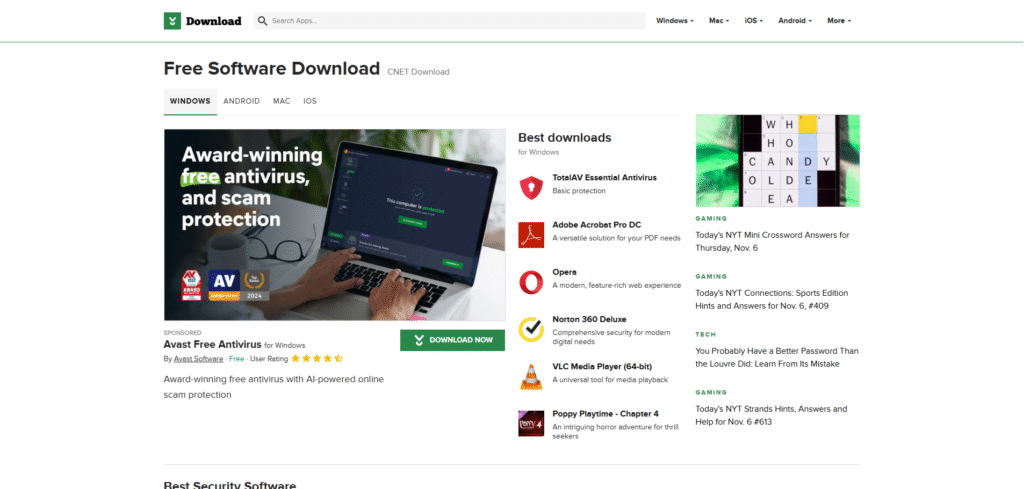Viewport: 1024px width, 489px height.
Task: Open the VLC Media Player cone icon
Action: (x=531, y=377)
